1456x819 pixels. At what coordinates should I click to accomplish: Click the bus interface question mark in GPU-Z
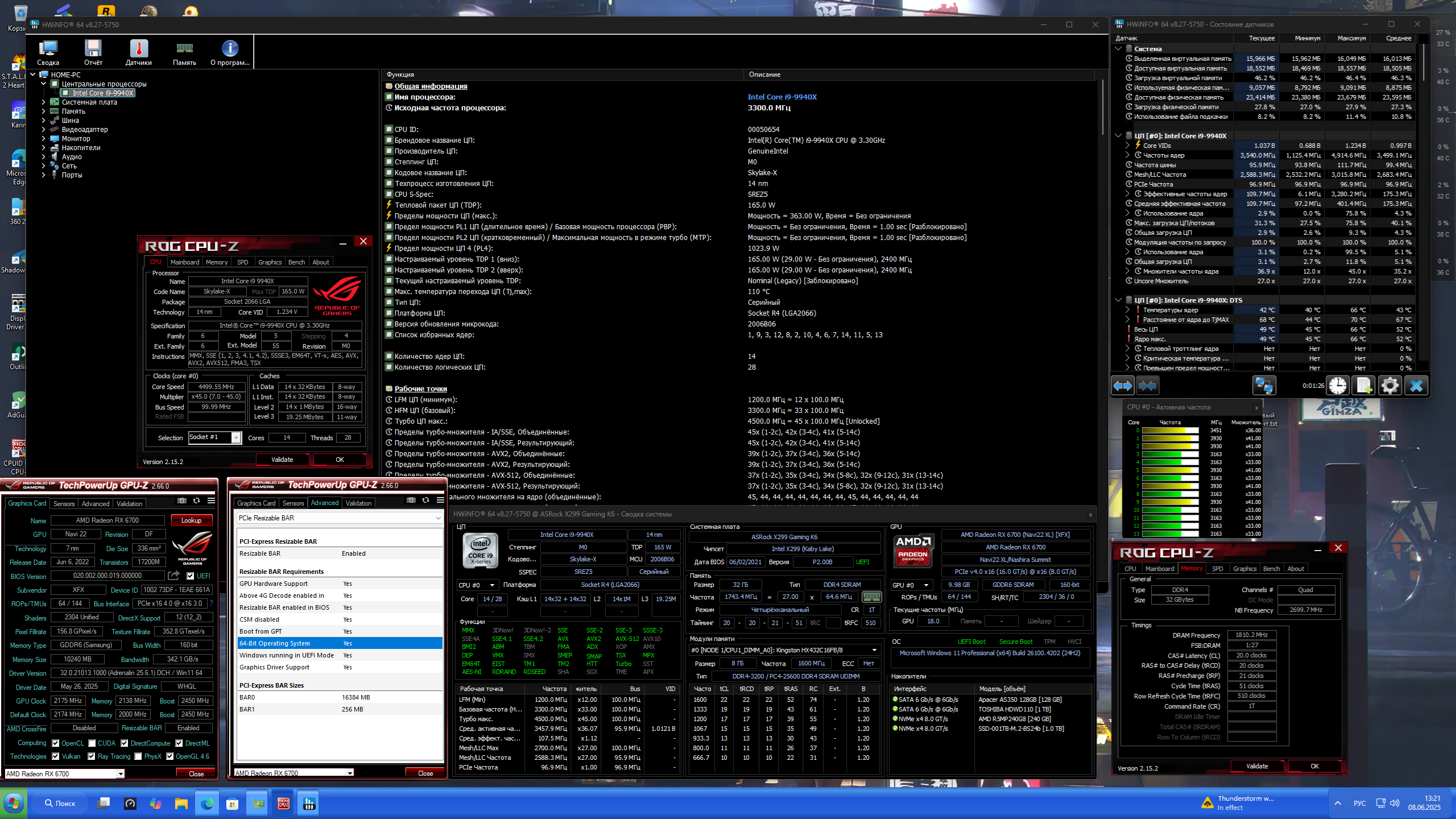(x=212, y=603)
